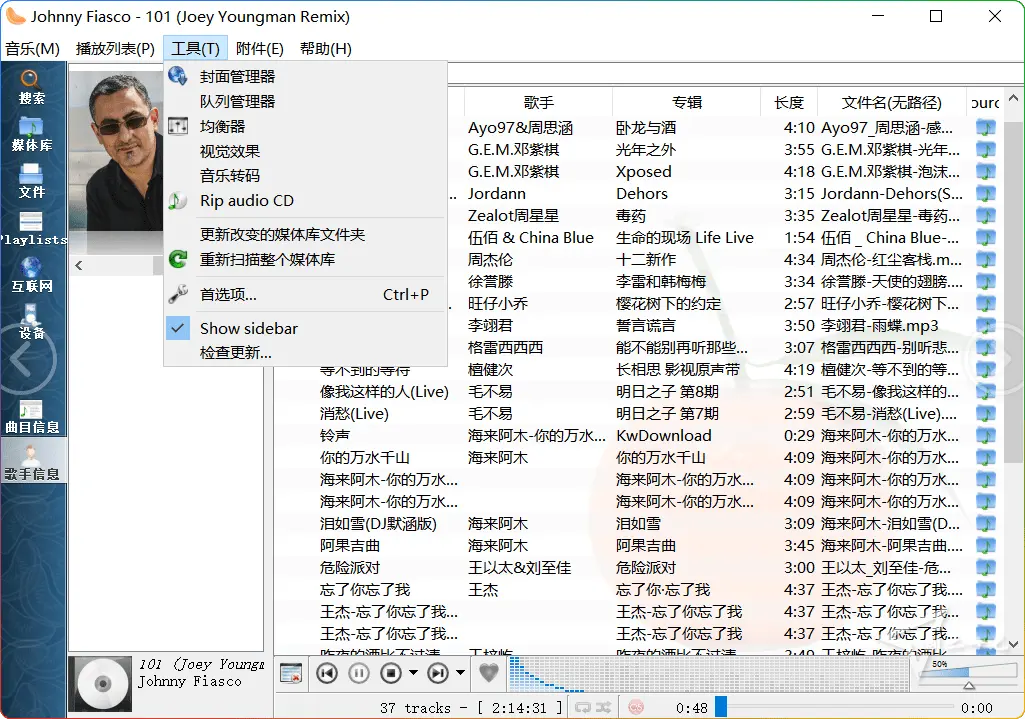Open 附件(E) menu
The image size is (1025, 719).
260,49
